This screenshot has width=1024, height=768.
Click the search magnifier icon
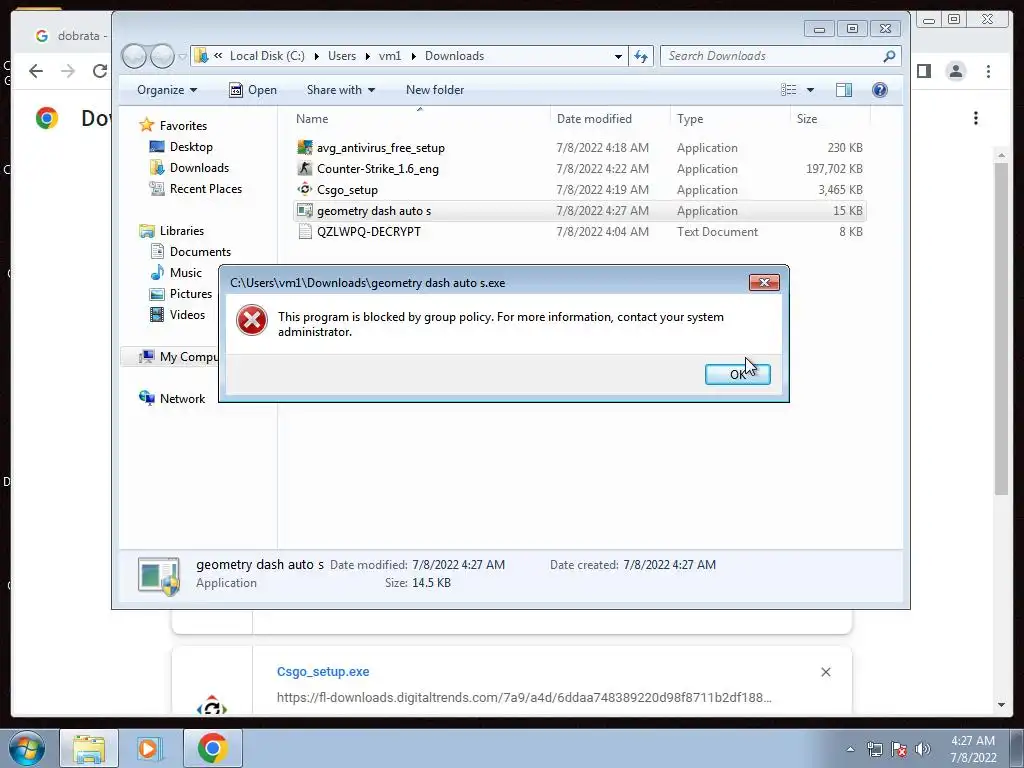click(x=889, y=56)
